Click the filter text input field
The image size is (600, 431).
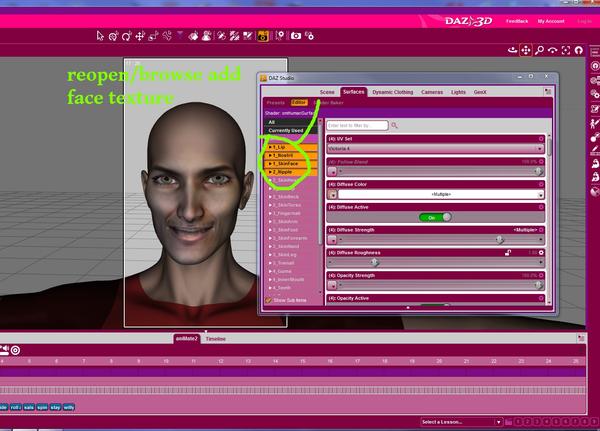click(357, 126)
